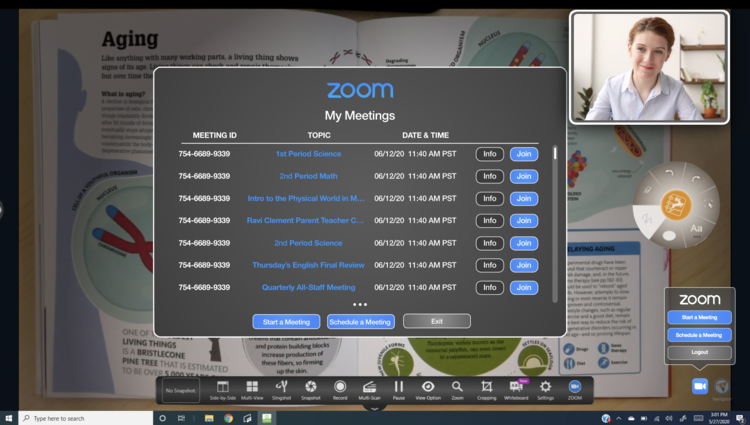Open Chrome from the taskbar

coord(229,418)
